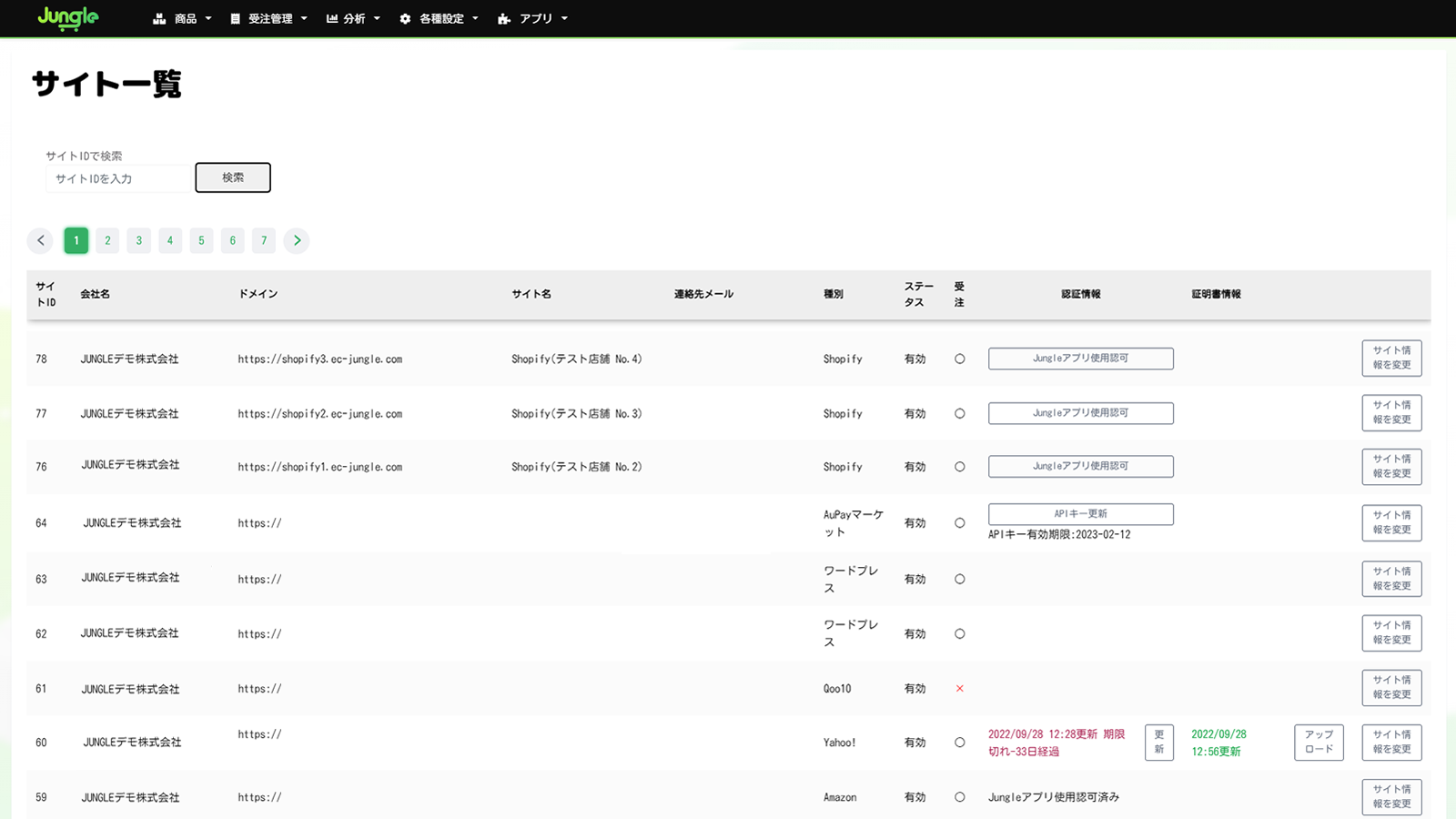Select page 4 in pagination
Screen dimensions: 1456x819
[x=170, y=240]
